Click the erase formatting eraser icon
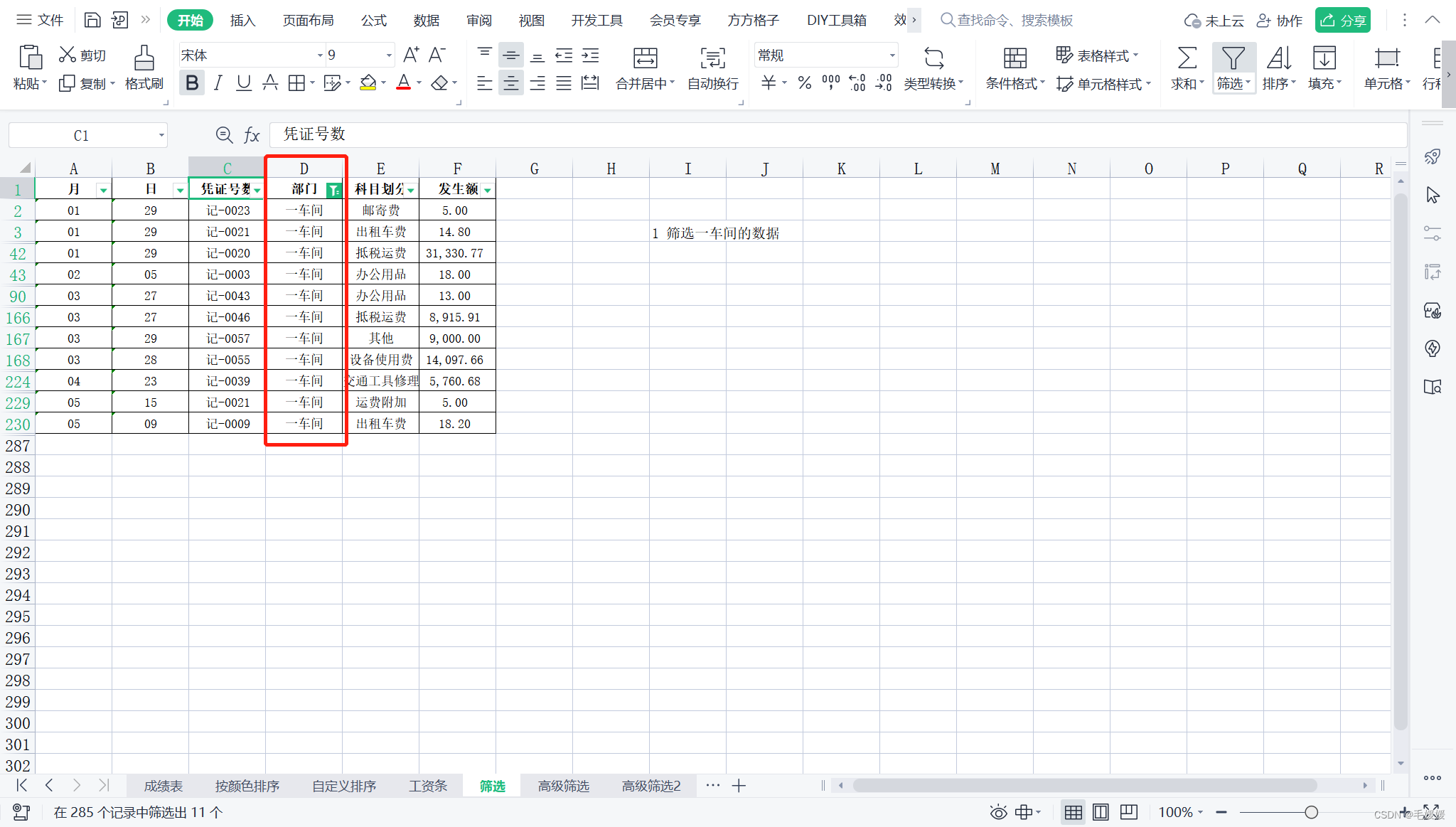The image size is (1456, 827). point(439,83)
